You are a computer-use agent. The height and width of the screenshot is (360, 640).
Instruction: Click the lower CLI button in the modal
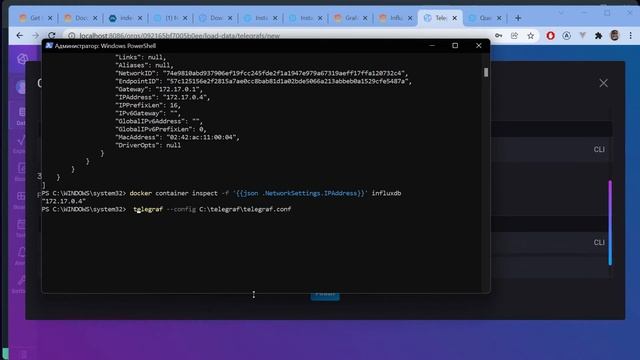click(x=599, y=242)
